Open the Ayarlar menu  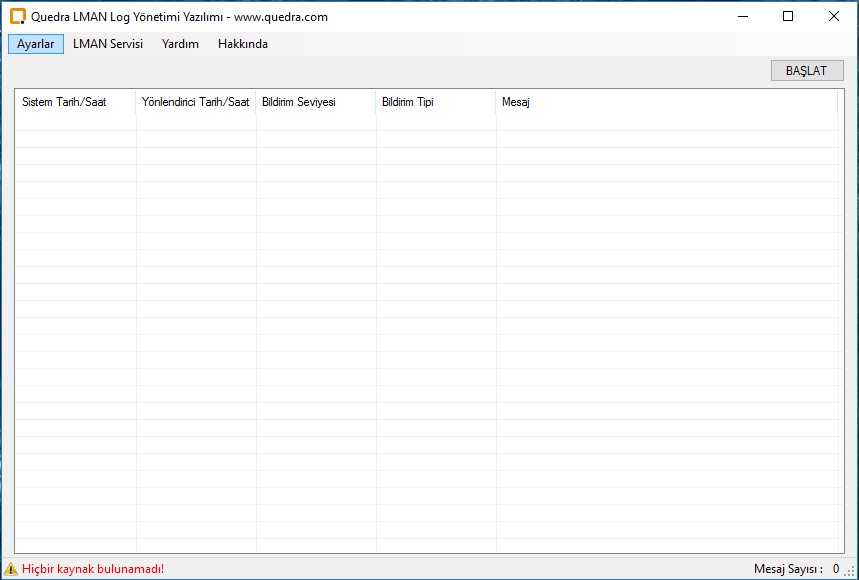point(36,44)
